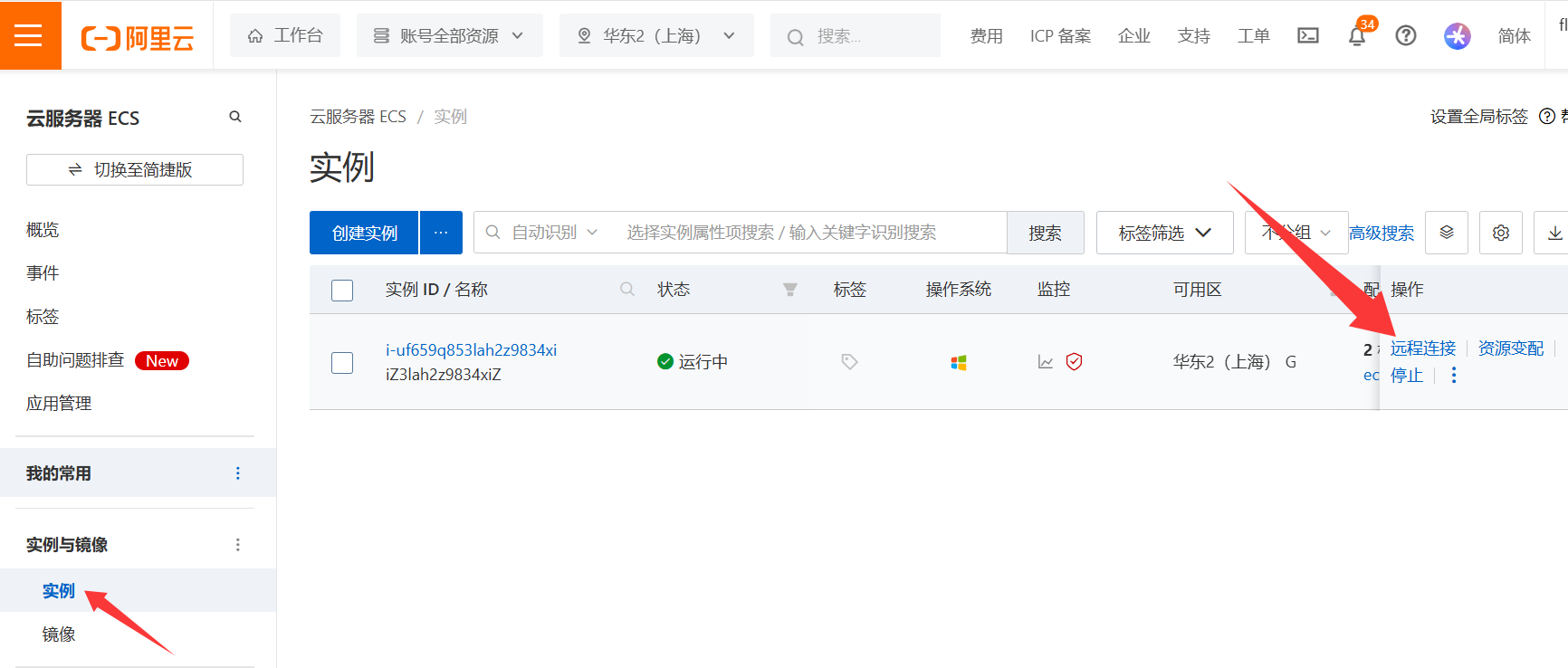Open the user avatar profile
Viewport: 1568px width, 668px height.
pos(1457,36)
